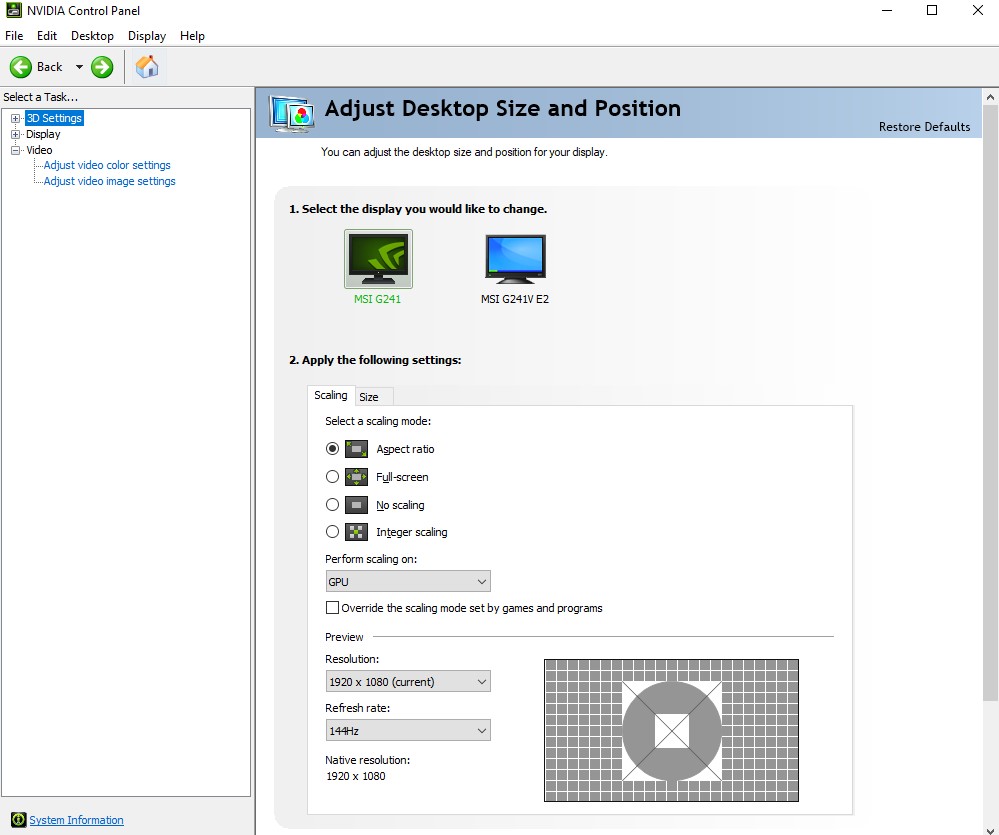Open the Back history dropdown arrow
Screen dimensions: 999x835
coord(79,66)
